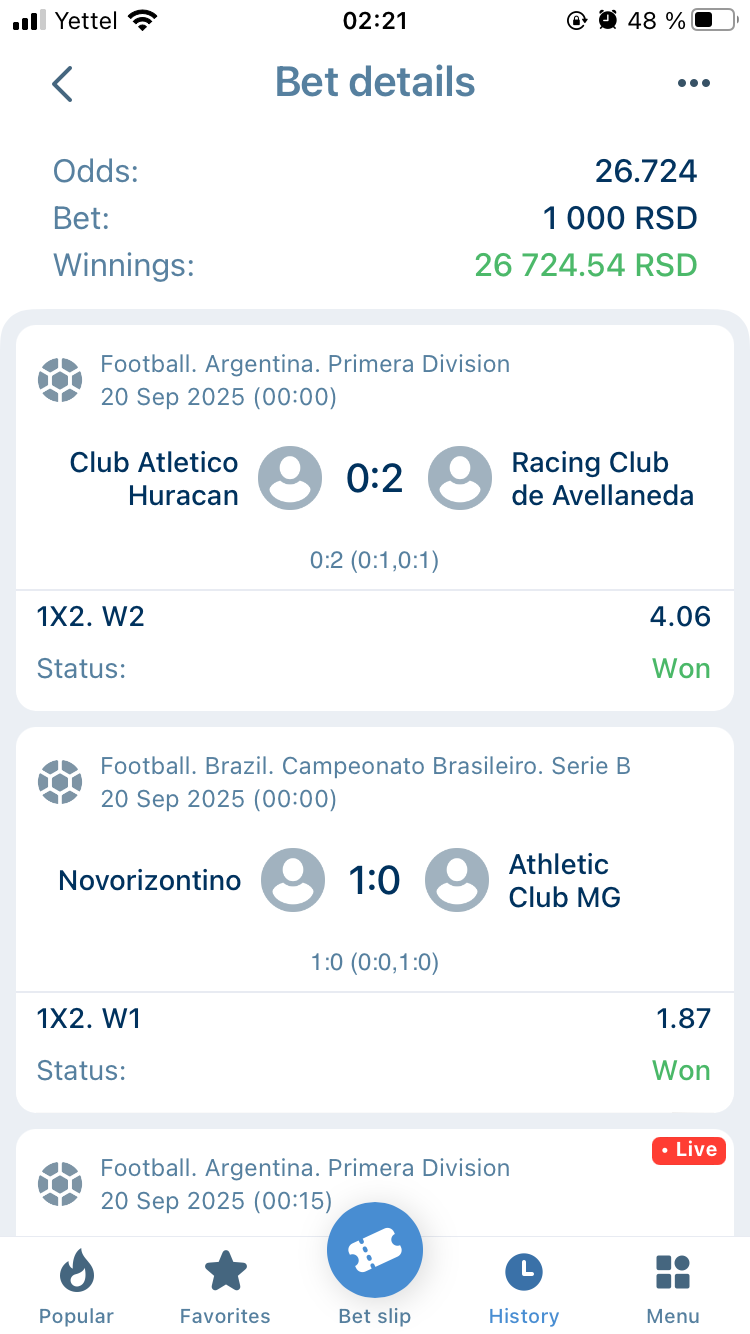
Task: Tap Athletic Club MG team avatar
Action: coord(457,880)
